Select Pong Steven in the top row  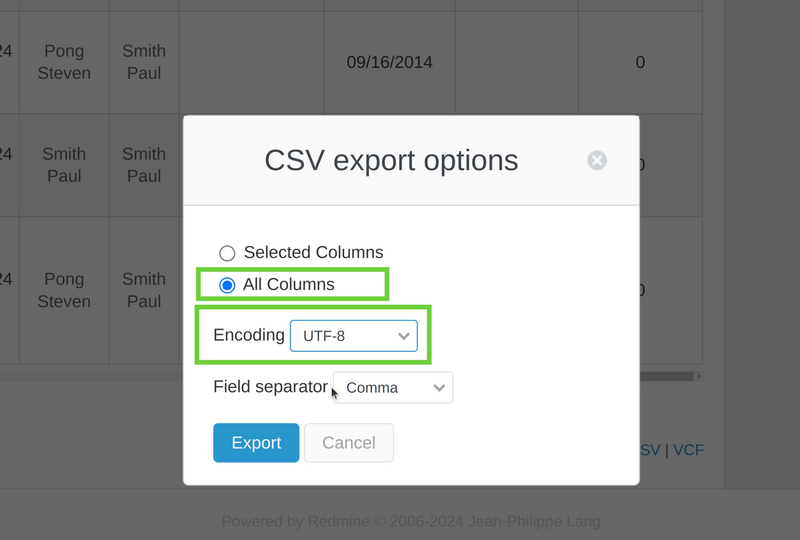[64, 62]
